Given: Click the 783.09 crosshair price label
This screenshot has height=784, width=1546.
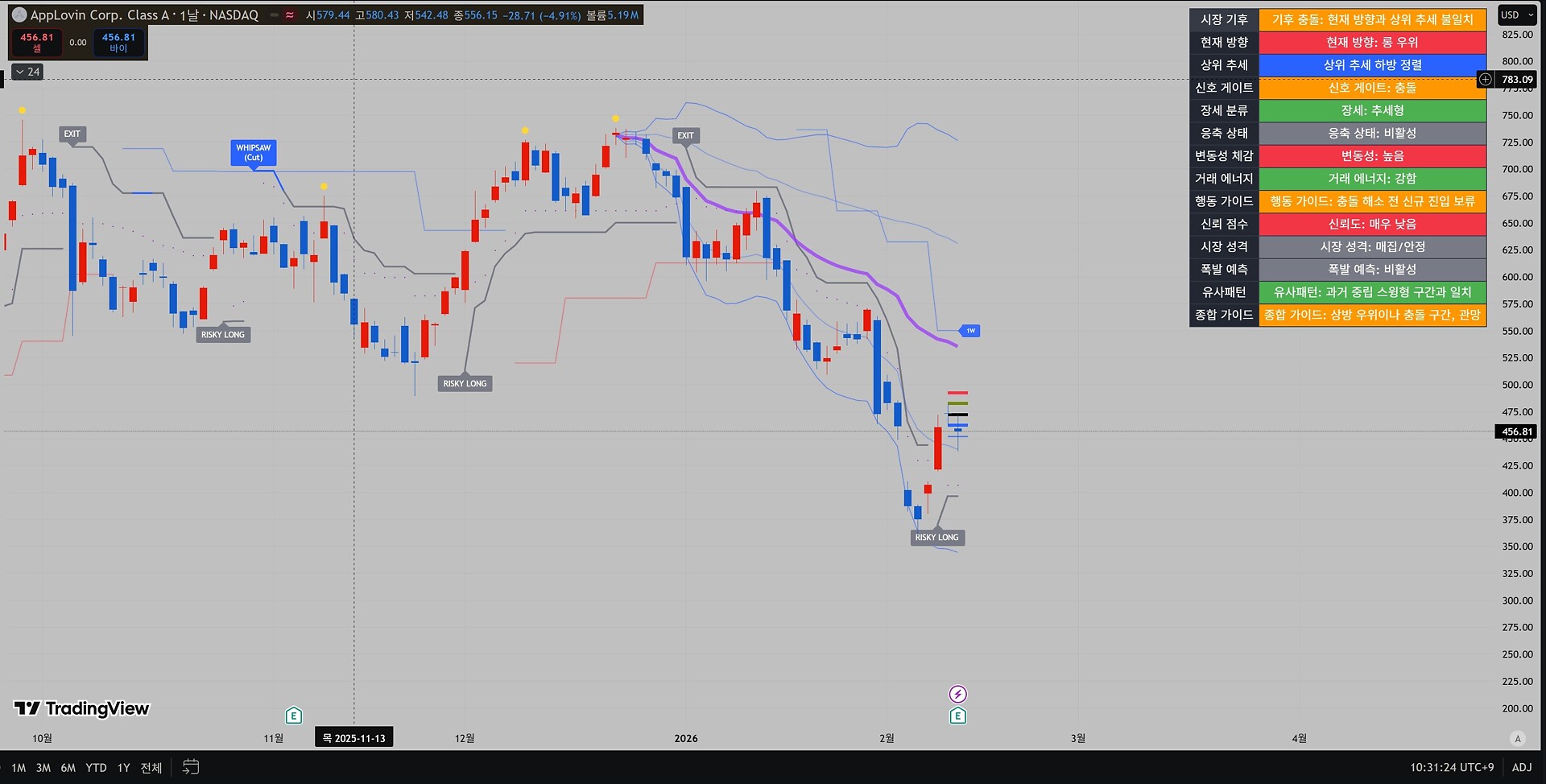Looking at the screenshot, I should (x=1517, y=79).
